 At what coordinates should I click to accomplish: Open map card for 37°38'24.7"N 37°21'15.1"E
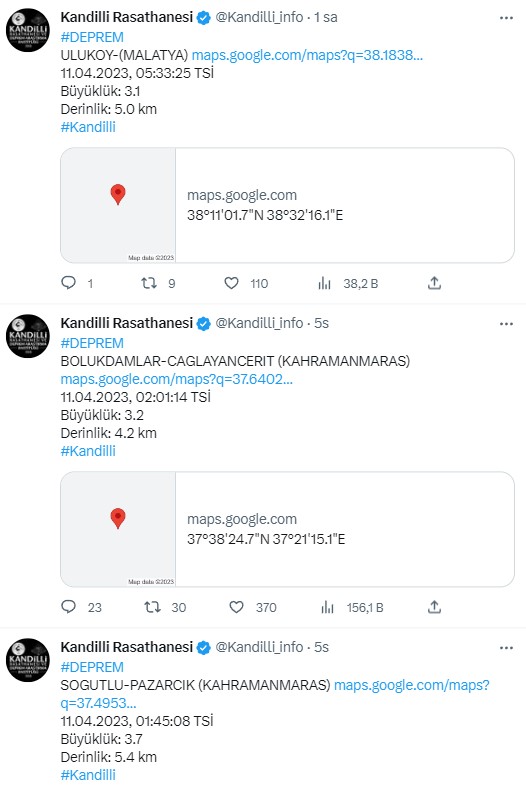click(287, 529)
